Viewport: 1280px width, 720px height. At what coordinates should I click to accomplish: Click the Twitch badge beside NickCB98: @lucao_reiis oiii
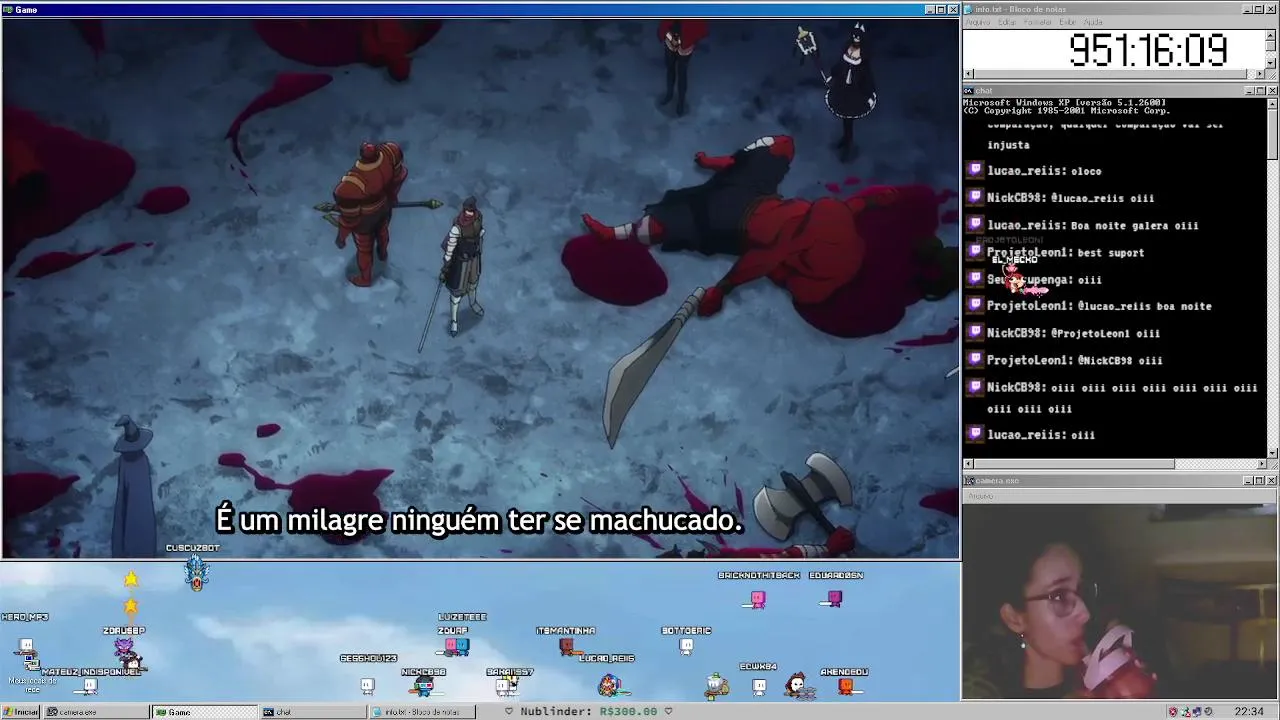pyautogui.click(x=976, y=197)
